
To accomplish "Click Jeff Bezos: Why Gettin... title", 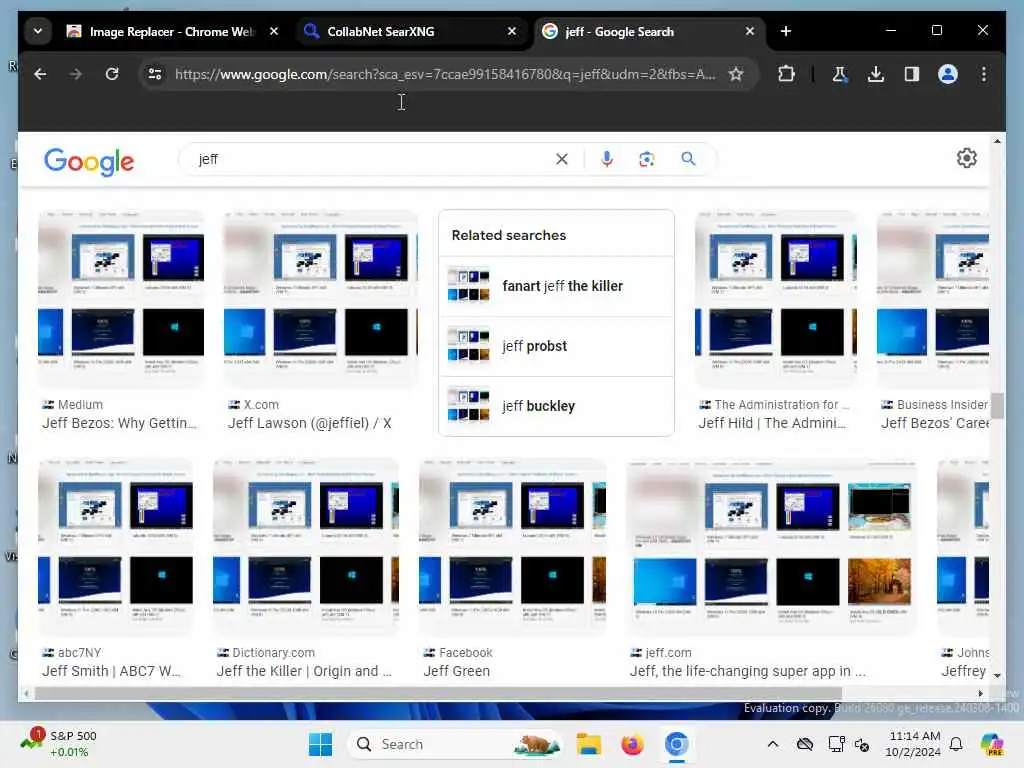I will click(x=120, y=423).
